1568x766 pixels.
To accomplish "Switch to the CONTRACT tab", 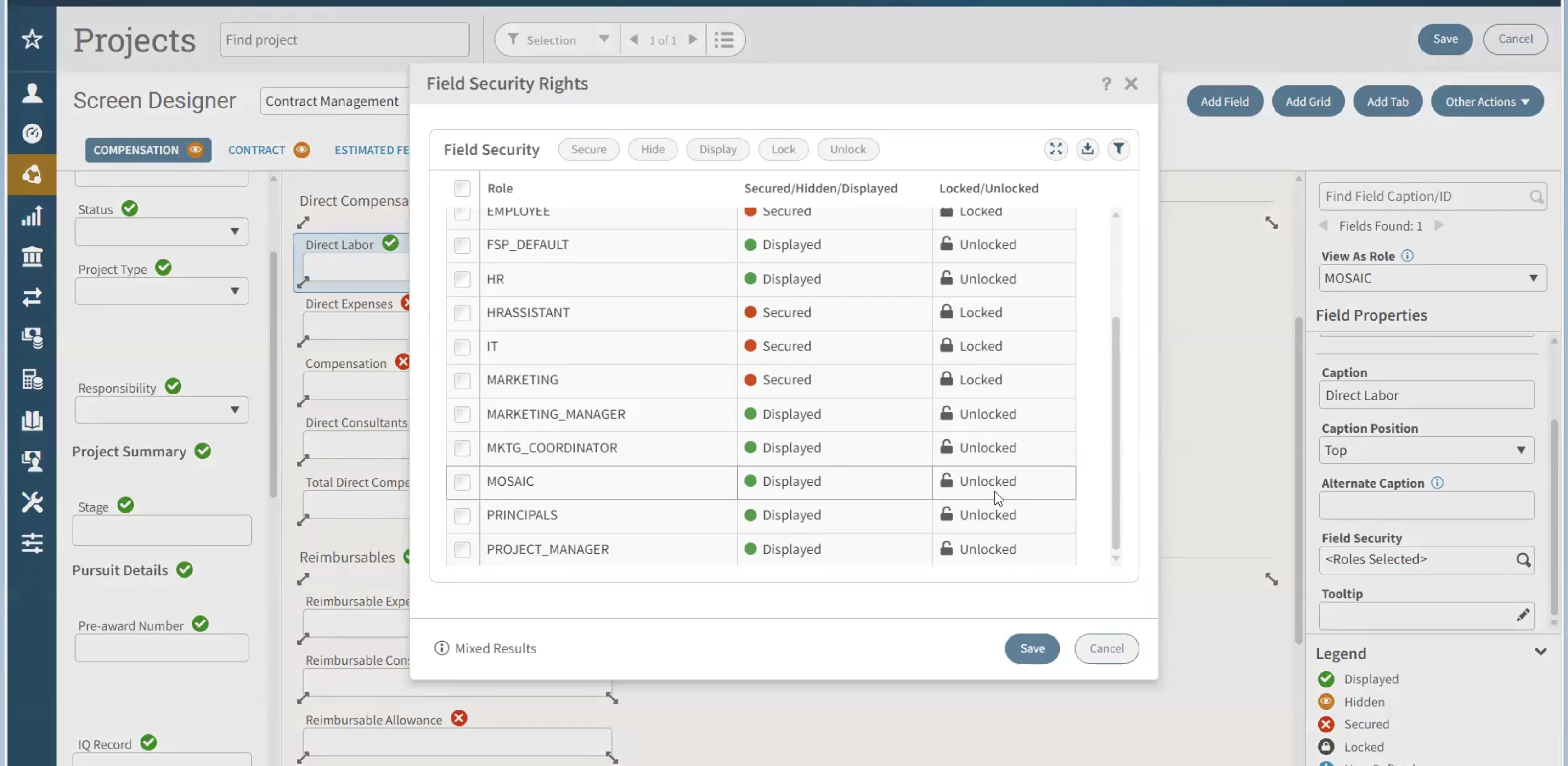I will point(256,150).
